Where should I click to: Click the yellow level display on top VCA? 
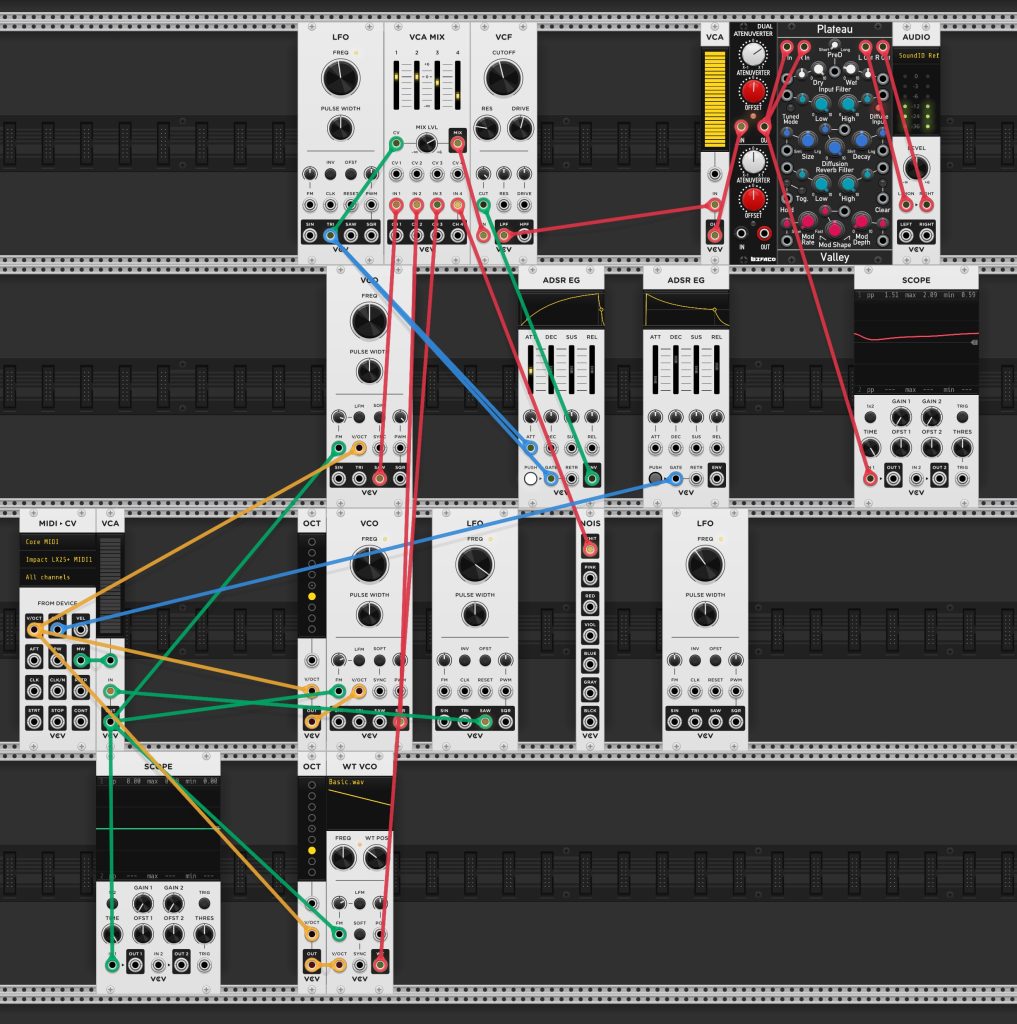pos(715,99)
